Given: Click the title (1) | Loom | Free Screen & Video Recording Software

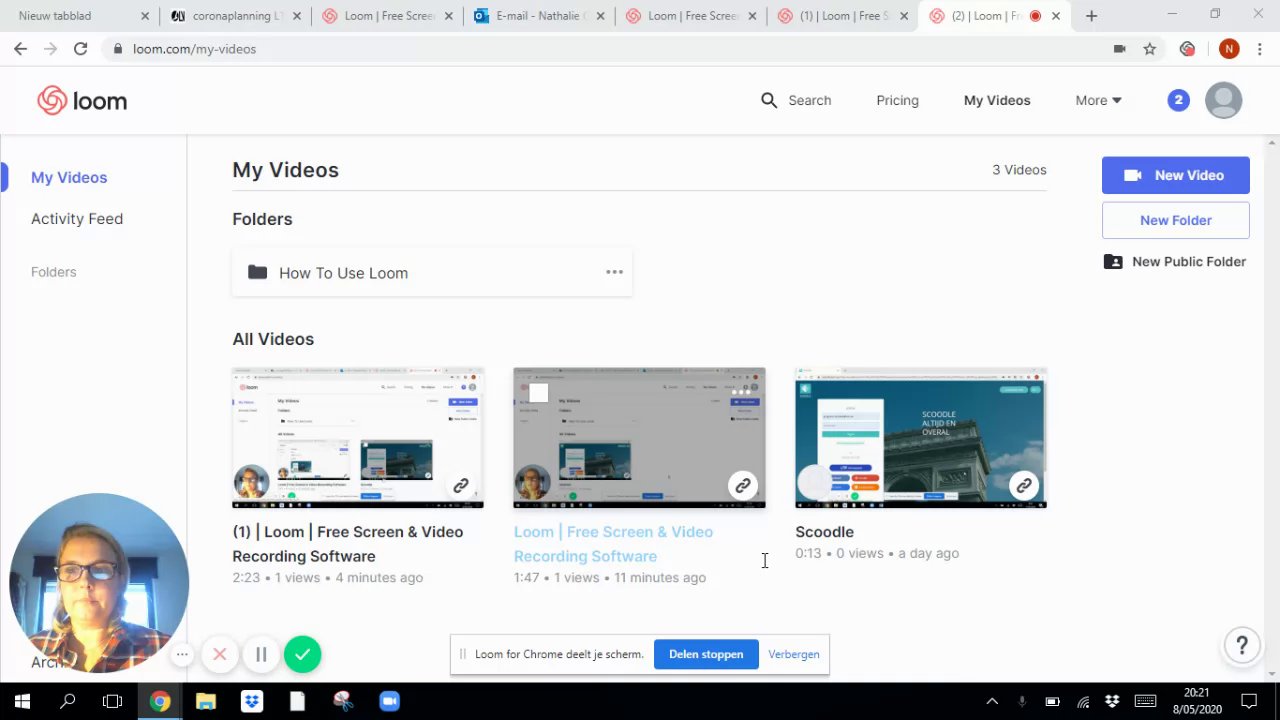Looking at the screenshot, I should tap(348, 544).
